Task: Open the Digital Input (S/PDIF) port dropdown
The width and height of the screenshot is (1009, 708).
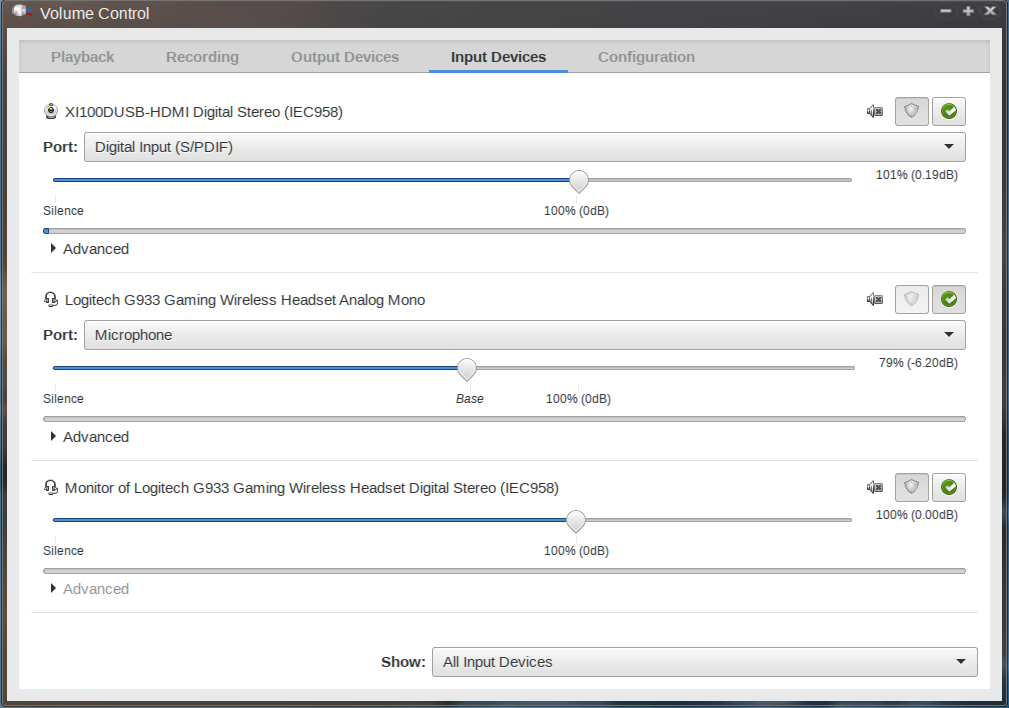Action: (x=524, y=147)
